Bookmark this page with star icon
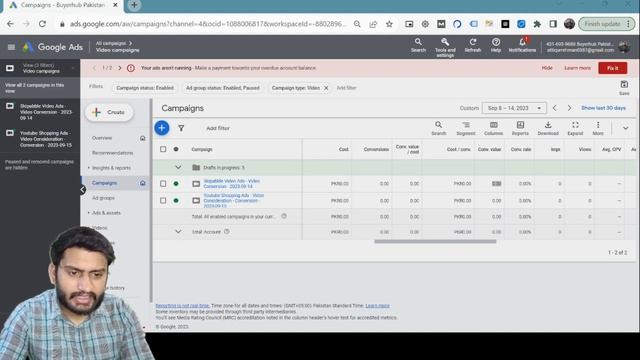Screen dimensions: 640x360 point(389,24)
